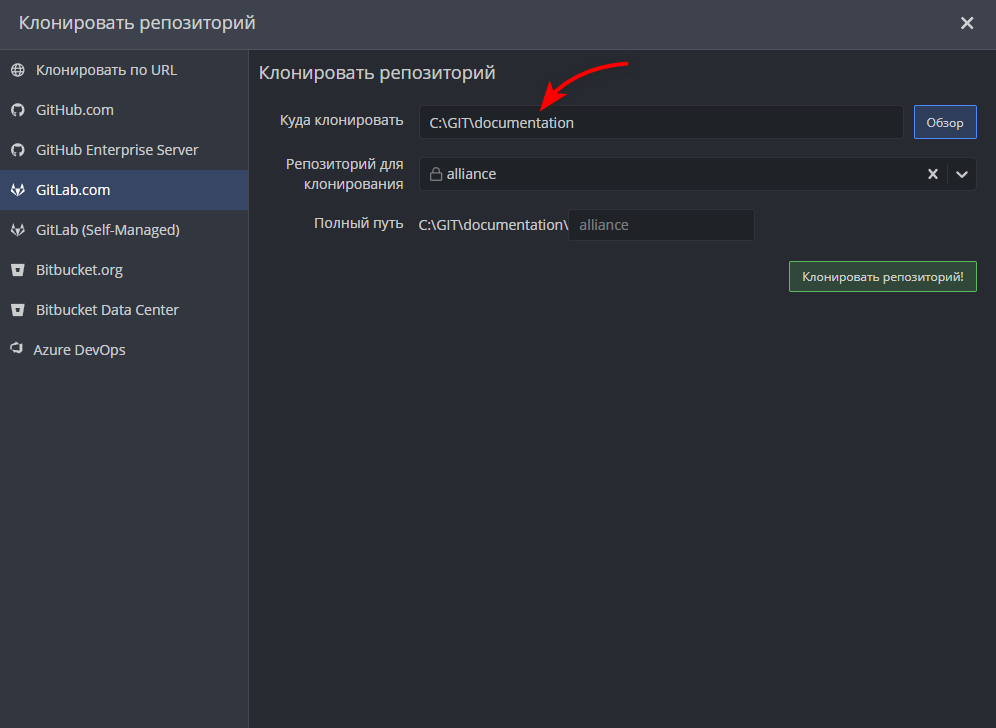Click the lock icon beside alliance
The width and height of the screenshot is (996, 728).
435,173
